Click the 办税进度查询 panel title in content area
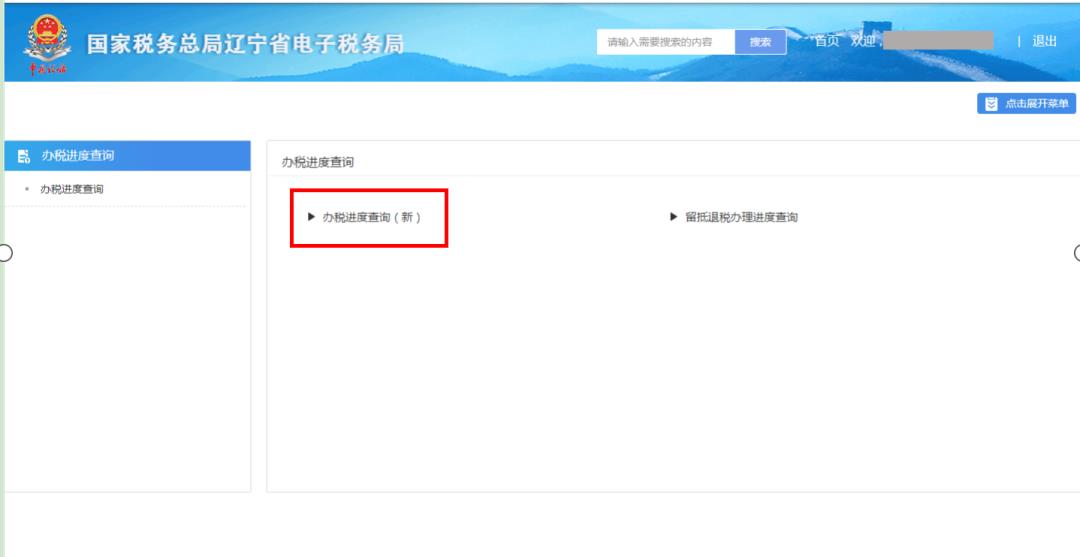The width and height of the screenshot is (1080, 557). click(x=317, y=162)
